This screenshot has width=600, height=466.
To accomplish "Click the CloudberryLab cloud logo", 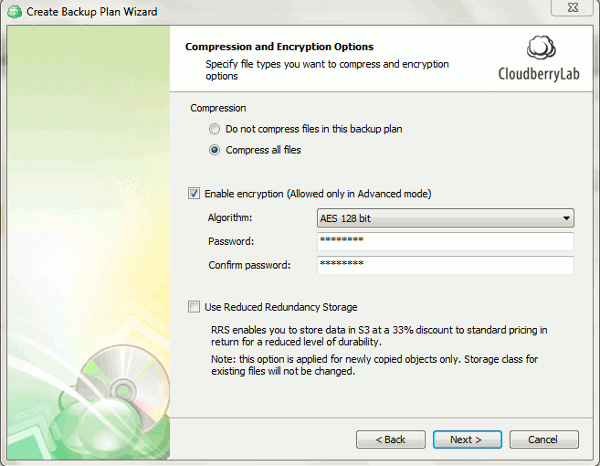I will [x=541, y=47].
